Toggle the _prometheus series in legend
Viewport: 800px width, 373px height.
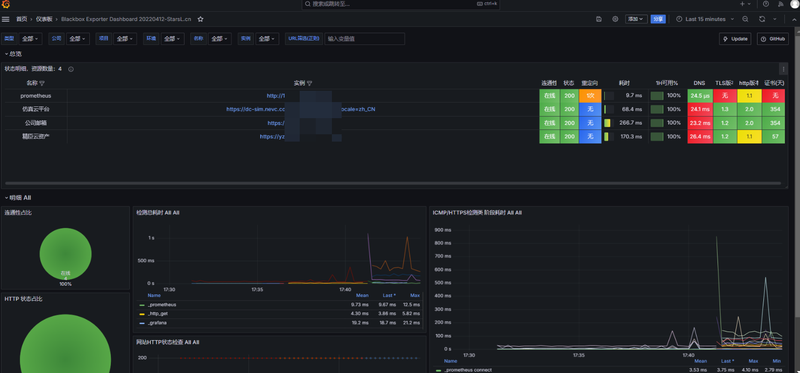[162, 305]
